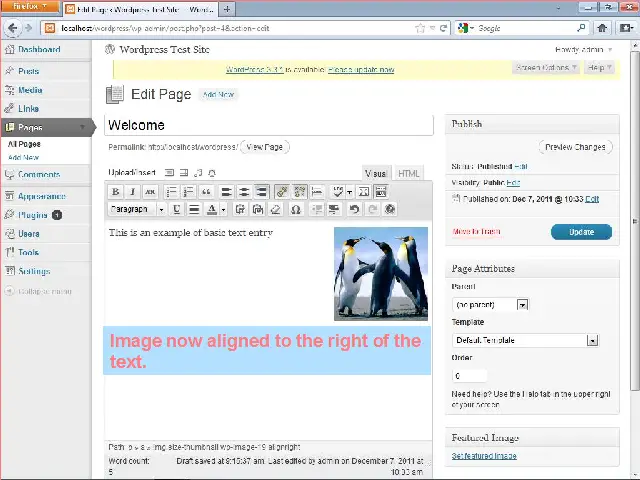Toggle the kitchen sink toolbar row
Viewport: 640px width, 480px height.
pos(380,191)
